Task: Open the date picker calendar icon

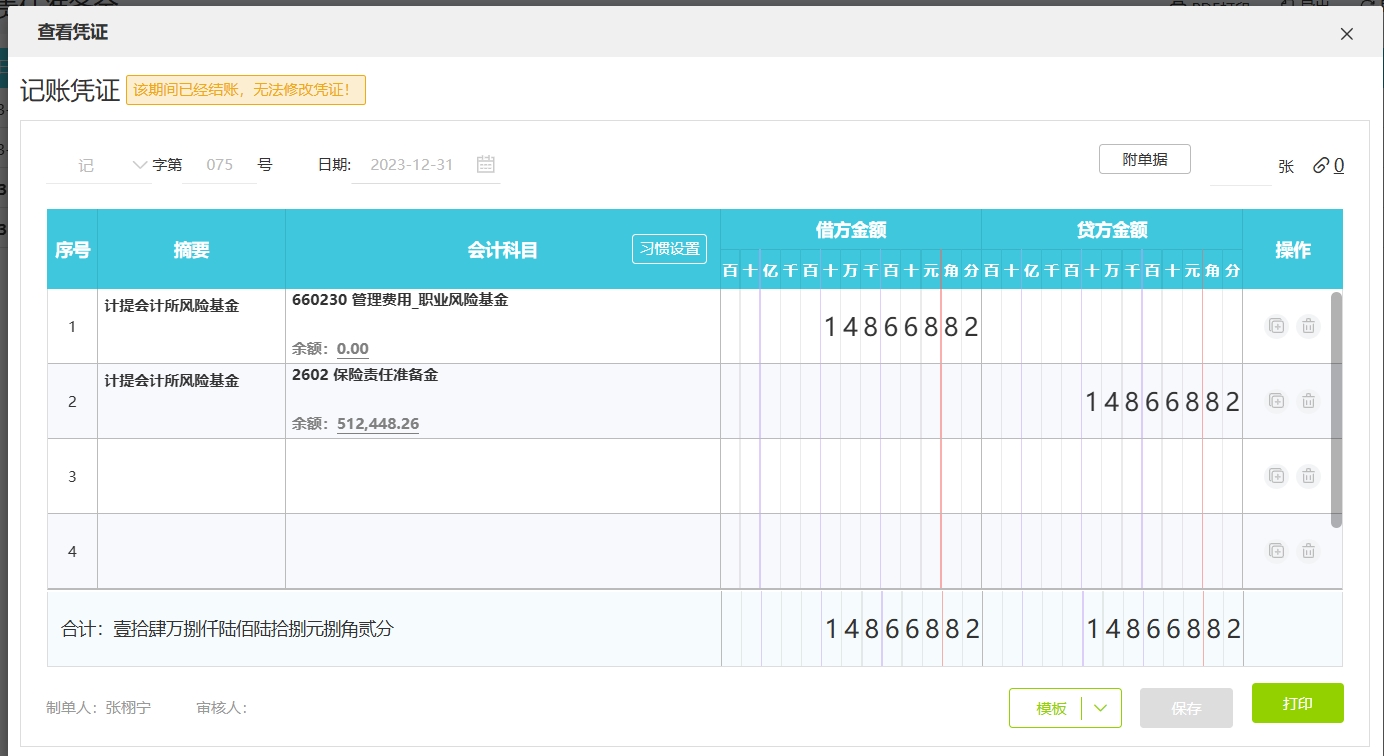Action: (x=486, y=165)
